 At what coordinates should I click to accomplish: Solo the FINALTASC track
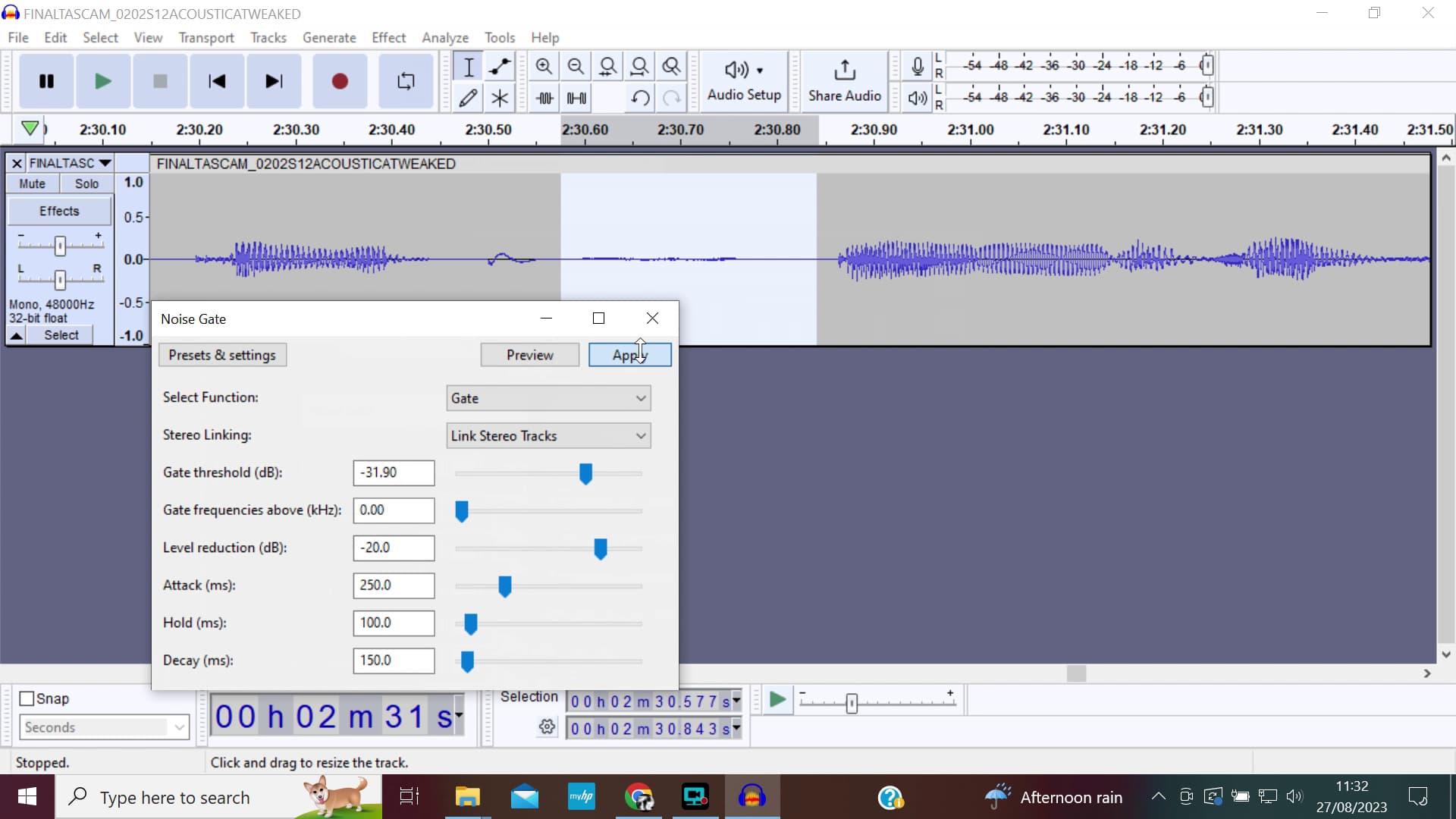pos(86,184)
